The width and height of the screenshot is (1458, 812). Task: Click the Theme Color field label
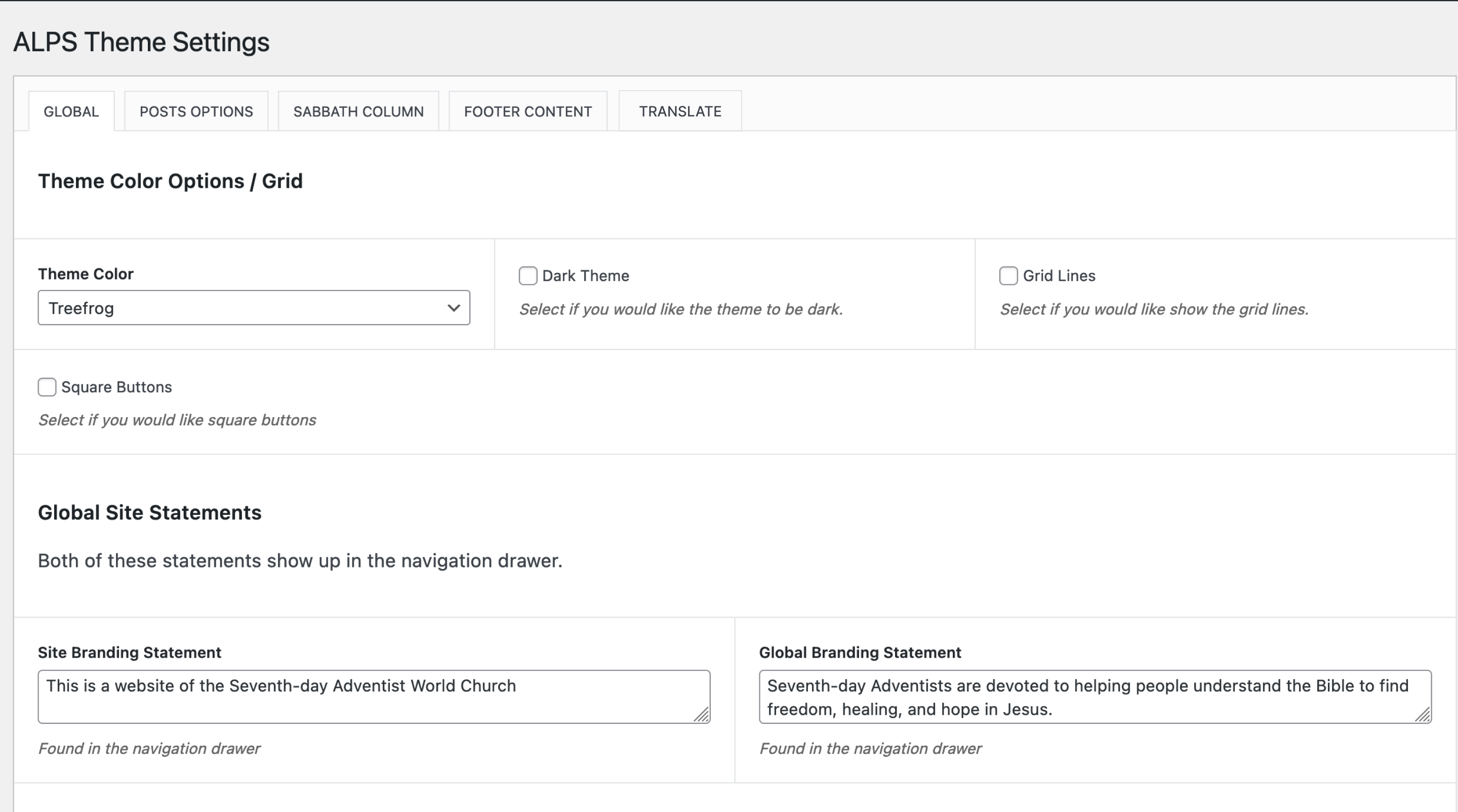[86, 274]
